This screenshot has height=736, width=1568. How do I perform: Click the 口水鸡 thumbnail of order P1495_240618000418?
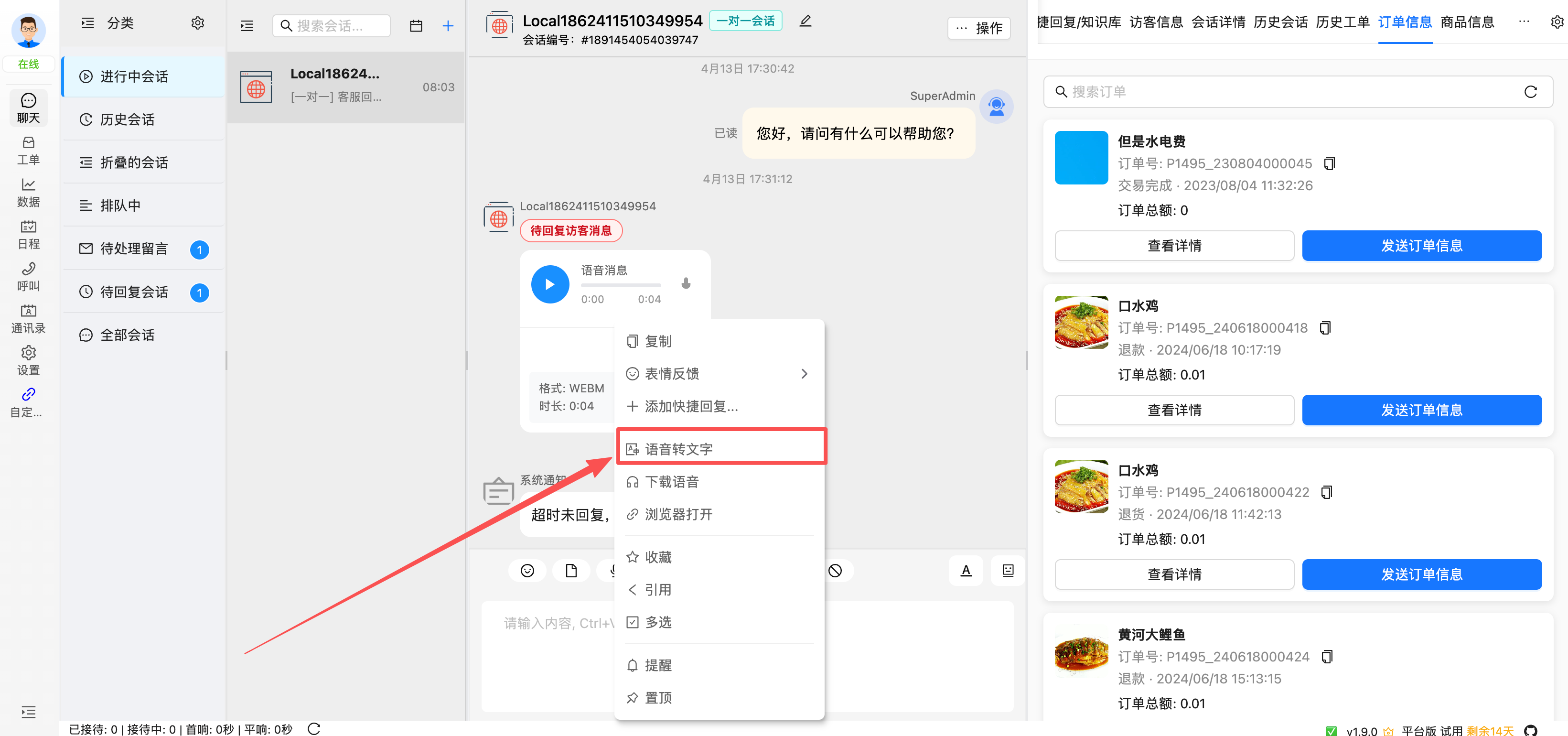coord(1081,322)
